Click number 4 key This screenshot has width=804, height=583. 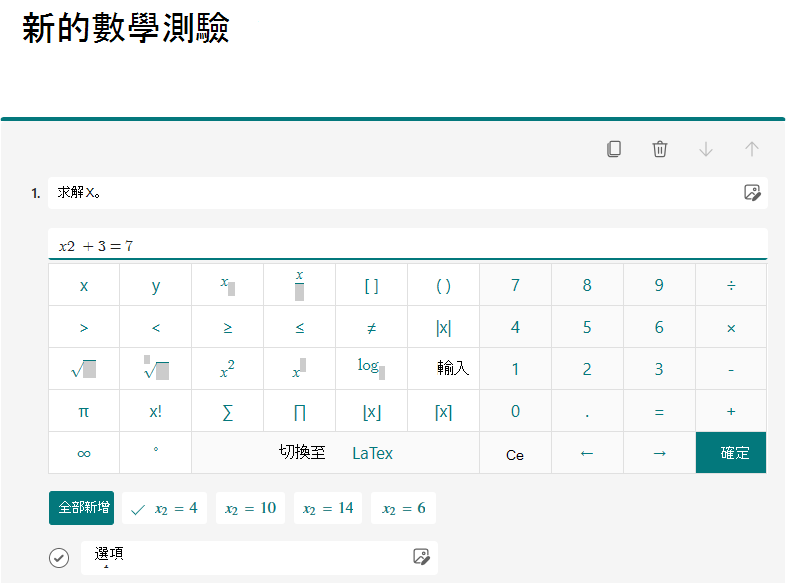coord(515,327)
